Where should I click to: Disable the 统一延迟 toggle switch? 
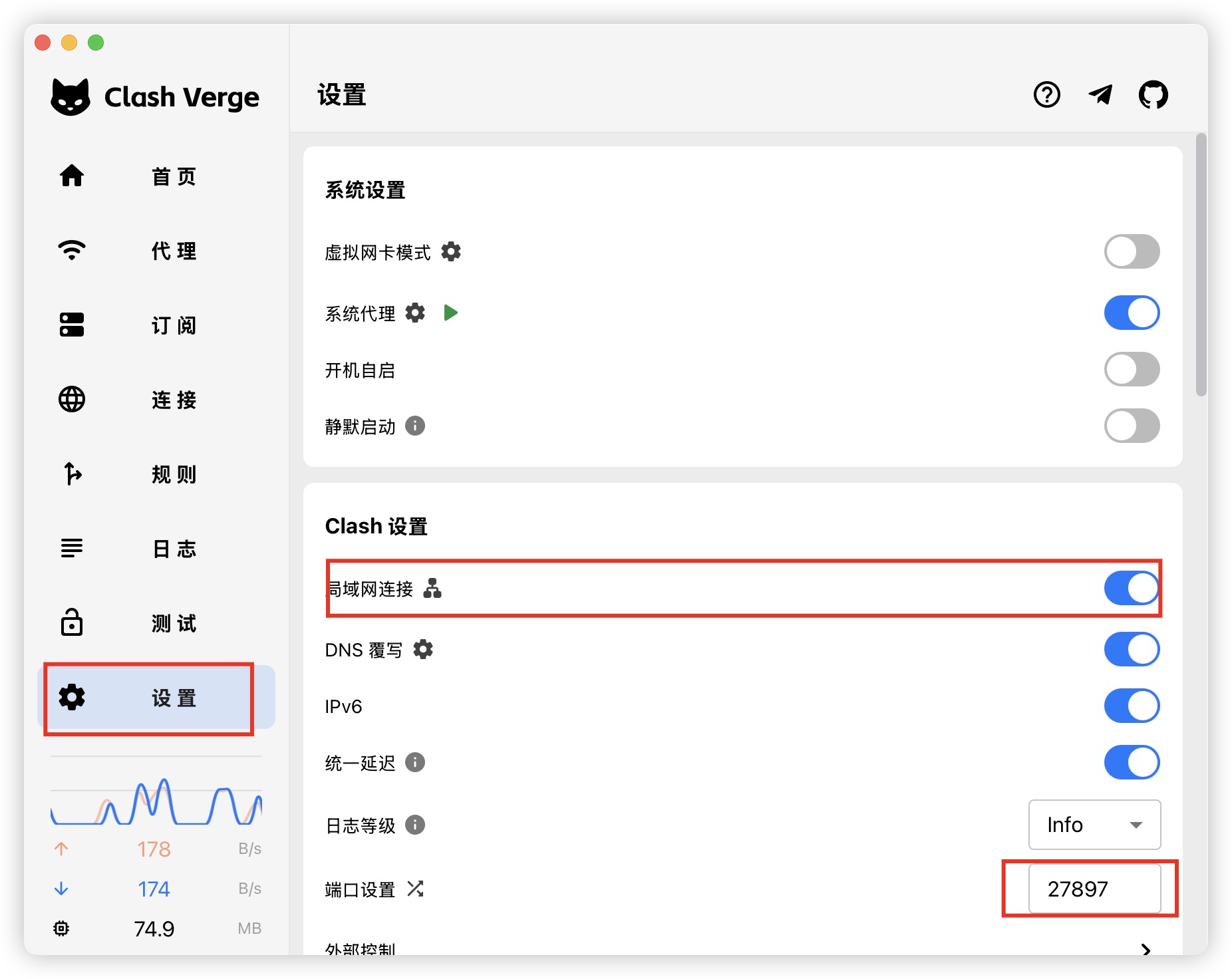1132,762
